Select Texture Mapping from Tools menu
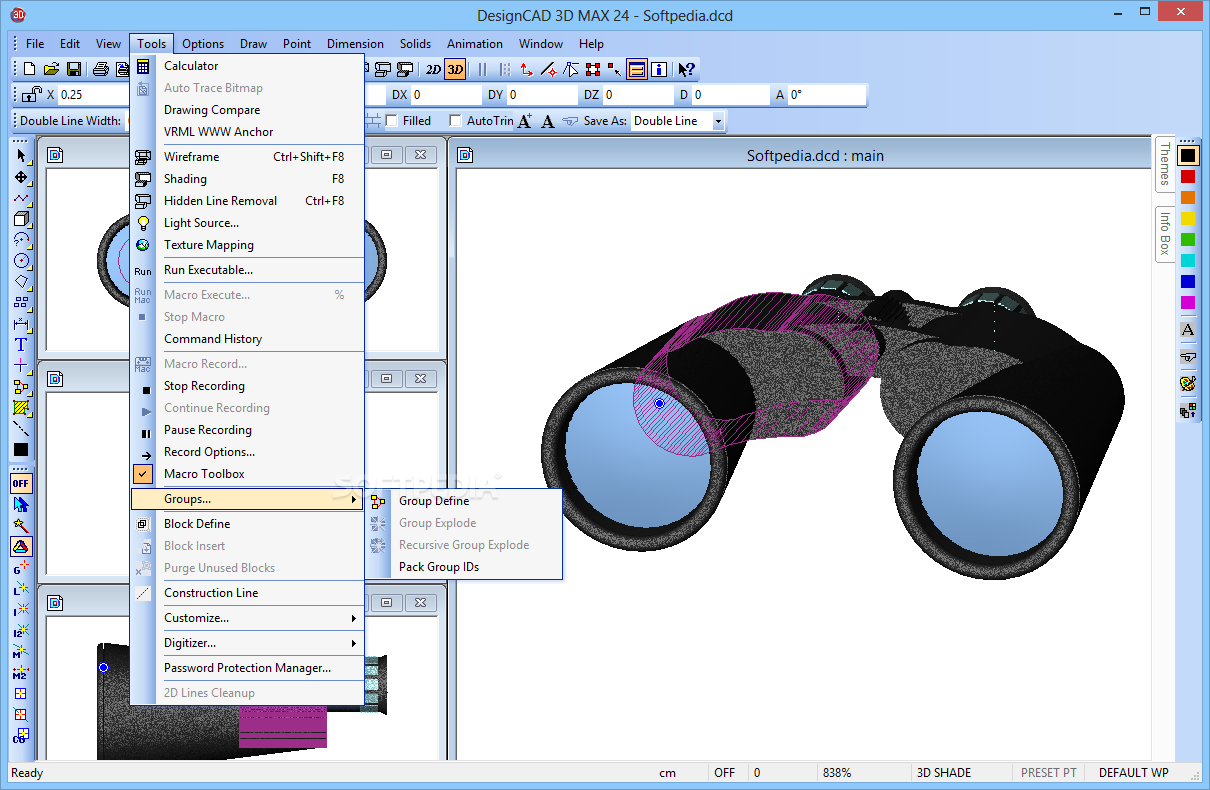Image resolution: width=1210 pixels, height=790 pixels. [247, 245]
